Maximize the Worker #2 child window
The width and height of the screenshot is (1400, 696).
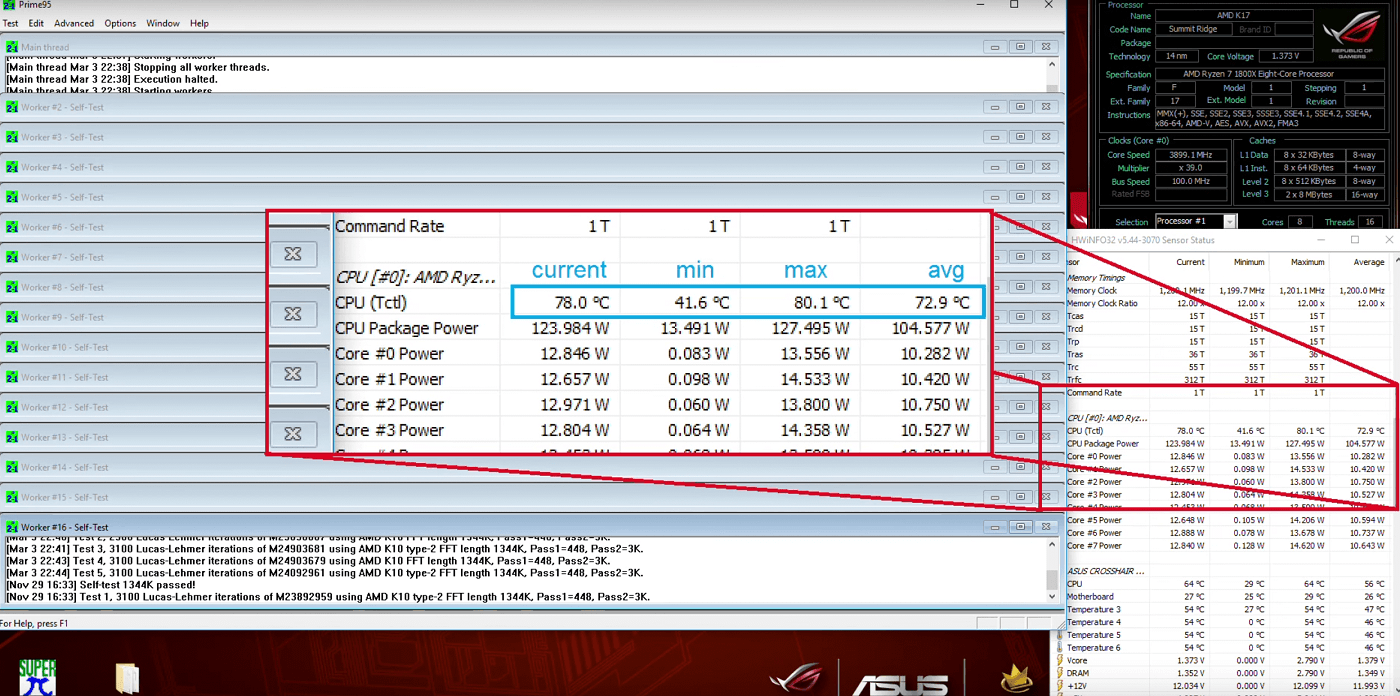(x=1020, y=107)
